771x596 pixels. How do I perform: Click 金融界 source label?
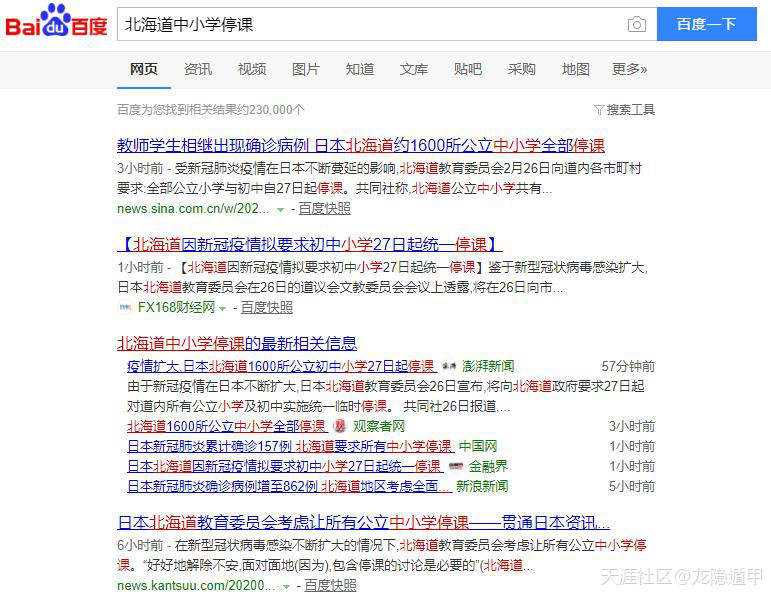point(488,466)
